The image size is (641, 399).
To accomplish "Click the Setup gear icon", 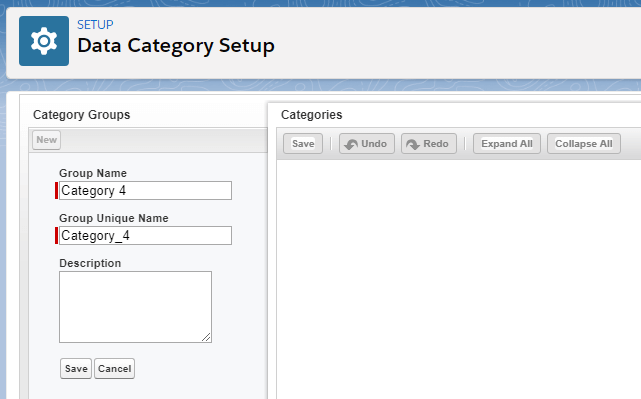I will coord(44,41).
